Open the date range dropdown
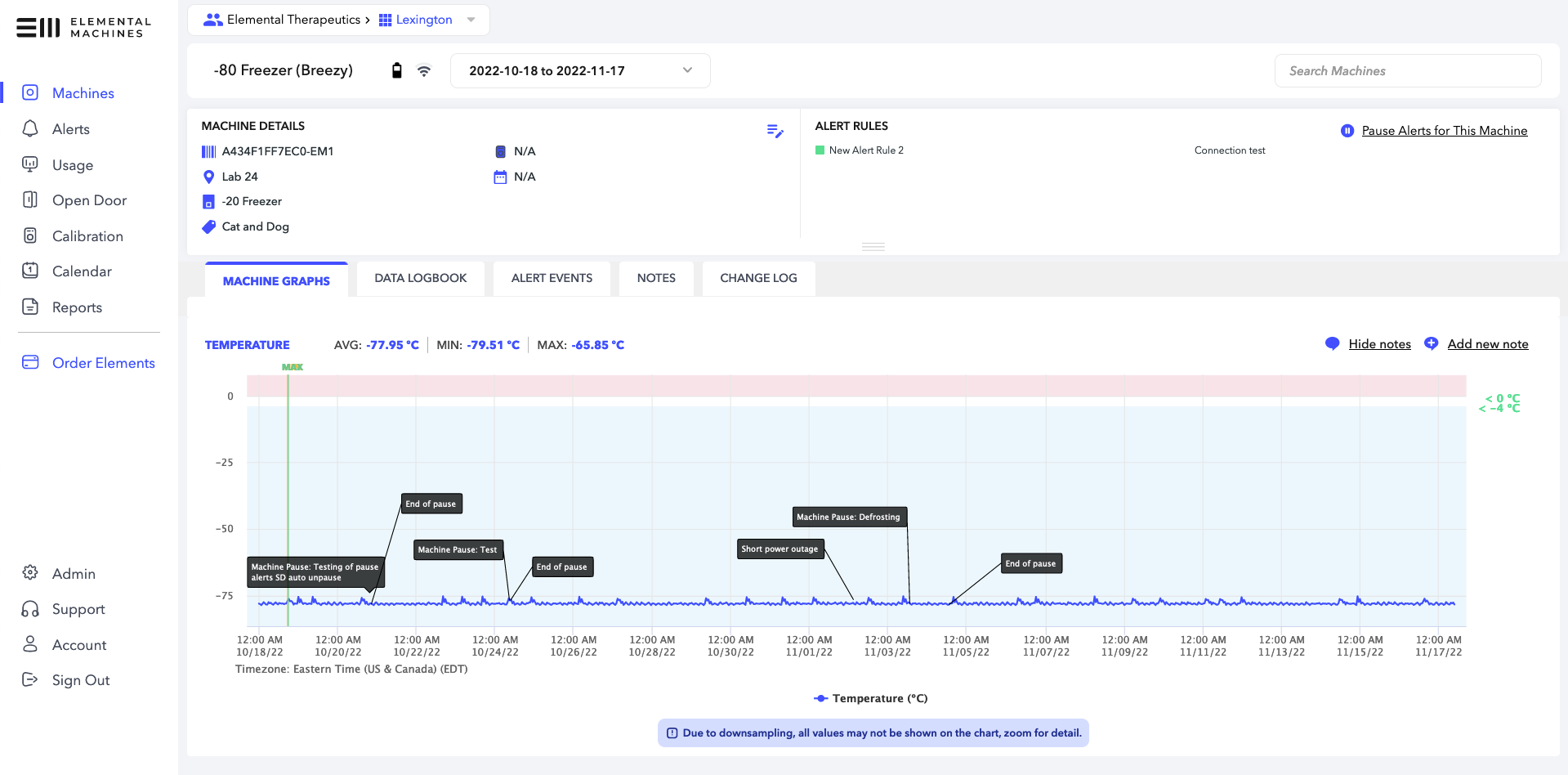 (x=580, y=71)
